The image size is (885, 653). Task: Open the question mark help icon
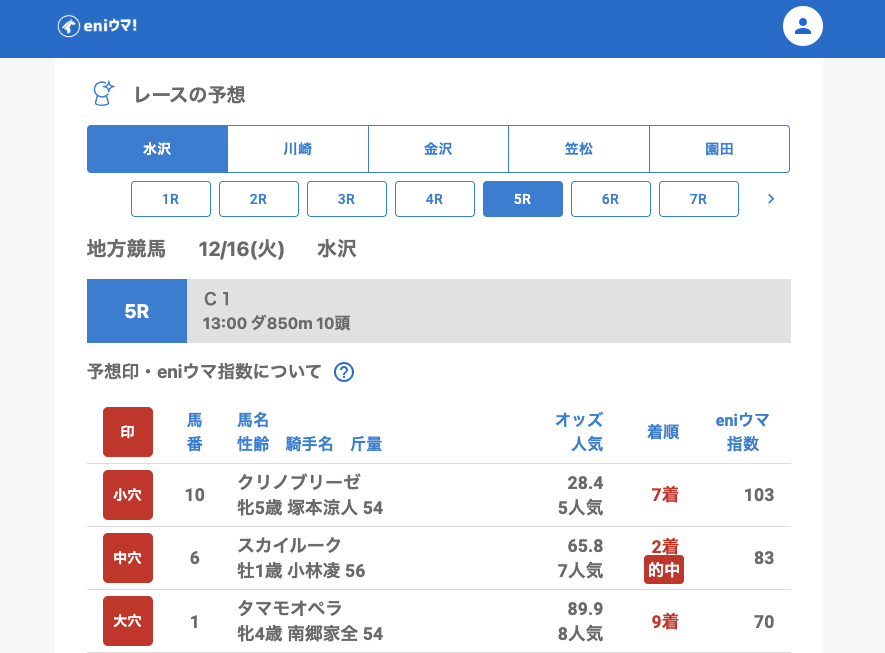(344, 372)
